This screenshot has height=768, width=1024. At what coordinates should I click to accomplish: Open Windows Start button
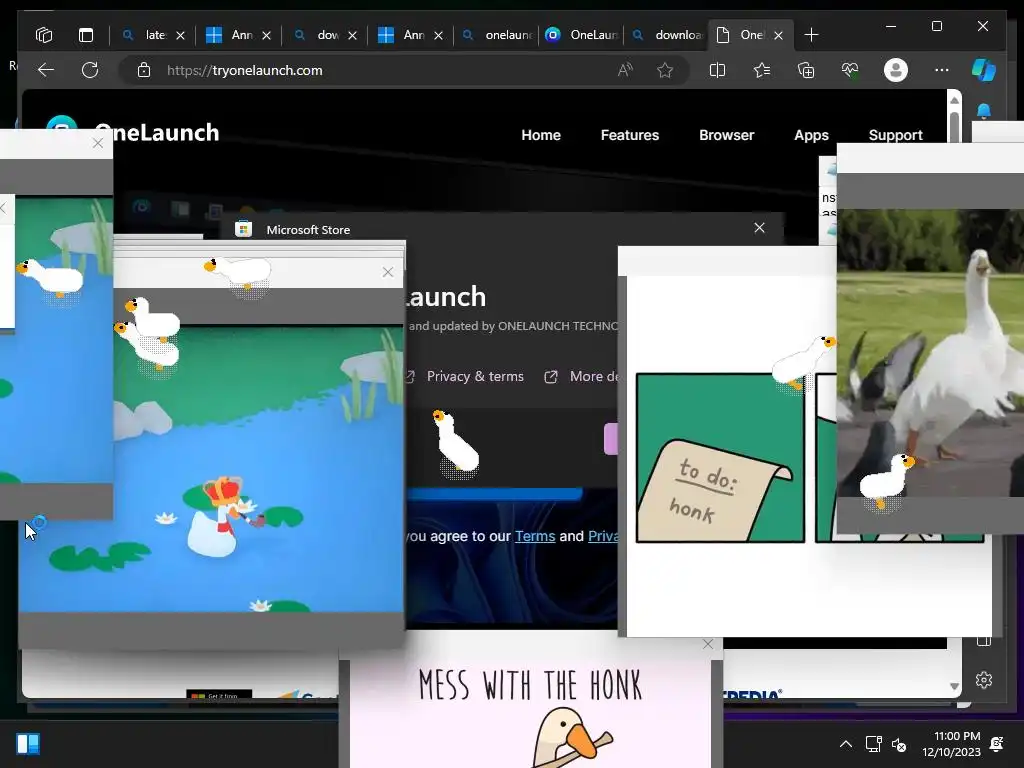[x=28, y=744]
